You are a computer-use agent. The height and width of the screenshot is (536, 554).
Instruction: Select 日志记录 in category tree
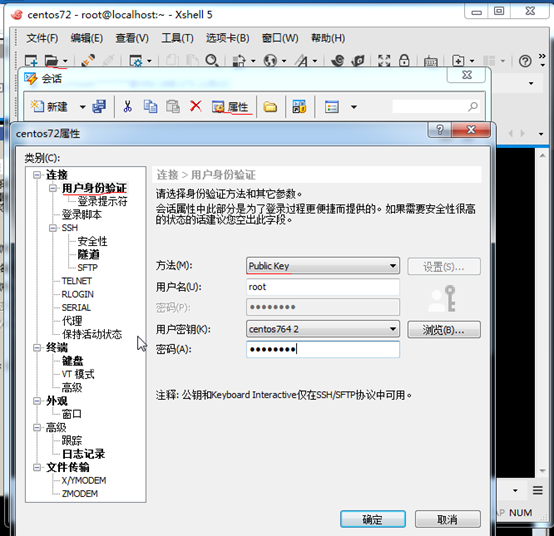click(x=83, y=454)
